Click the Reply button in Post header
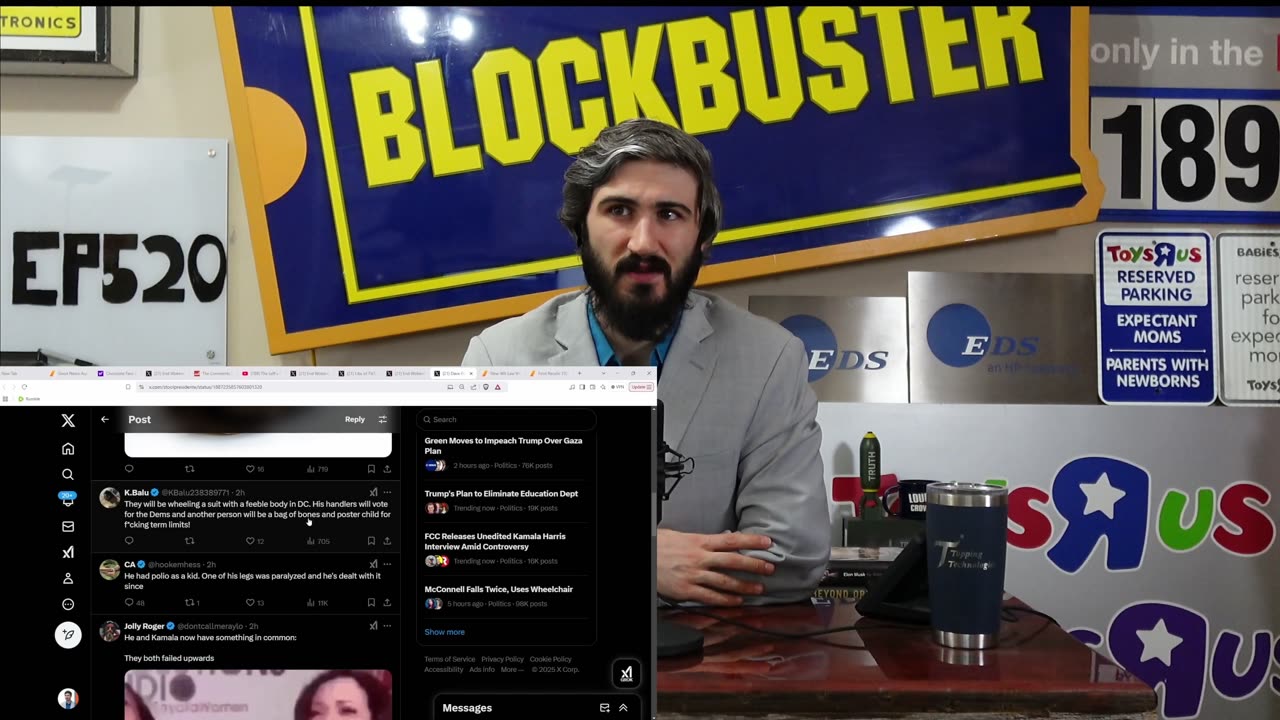 pos(355,419)
